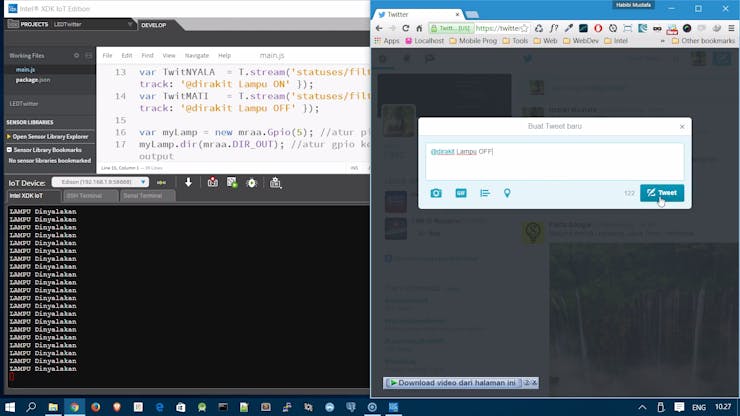The height and width of the screenshot is (416, 740).
Task: Open the manage app settings gear icon
Action: coord(276,183)
